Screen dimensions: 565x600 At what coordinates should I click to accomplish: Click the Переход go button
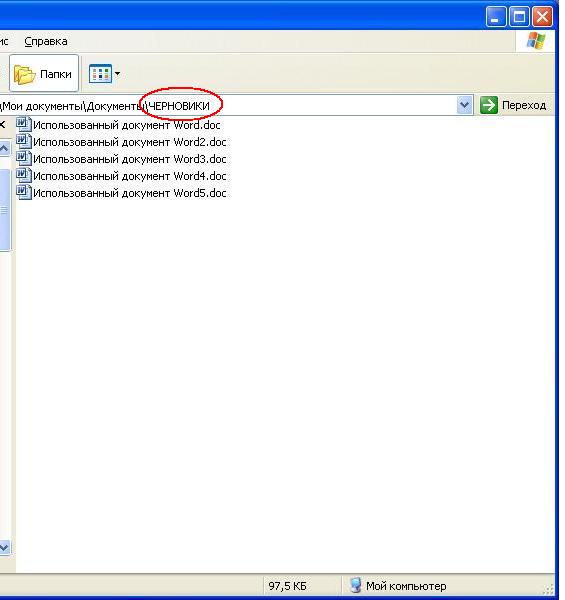[x=513, y=105]
